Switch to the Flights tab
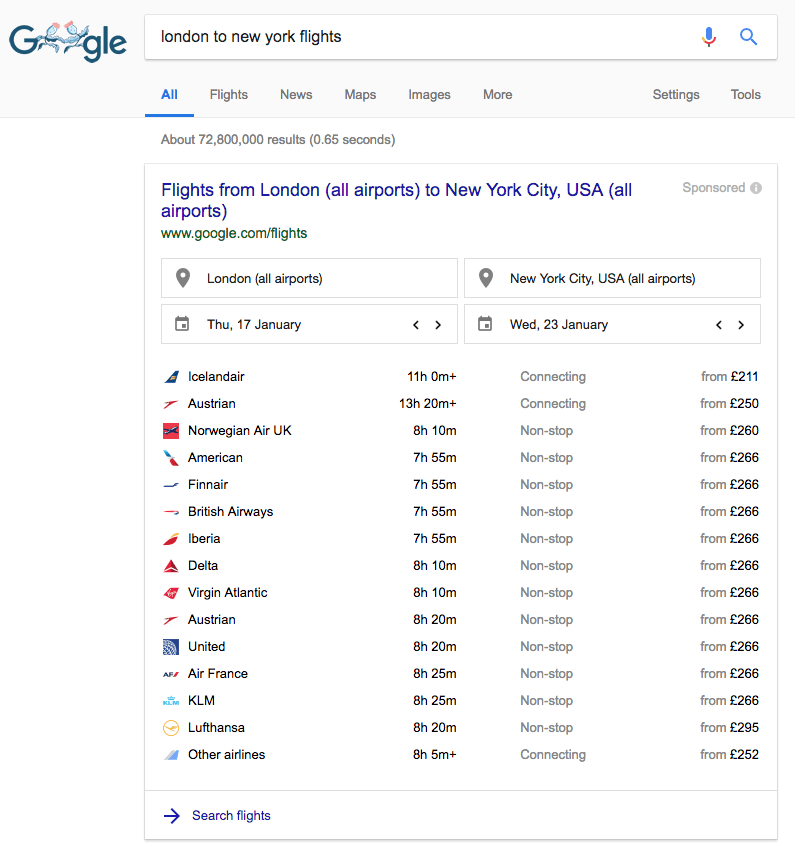This screenshot has height=853, width=795. coord(229,95)
